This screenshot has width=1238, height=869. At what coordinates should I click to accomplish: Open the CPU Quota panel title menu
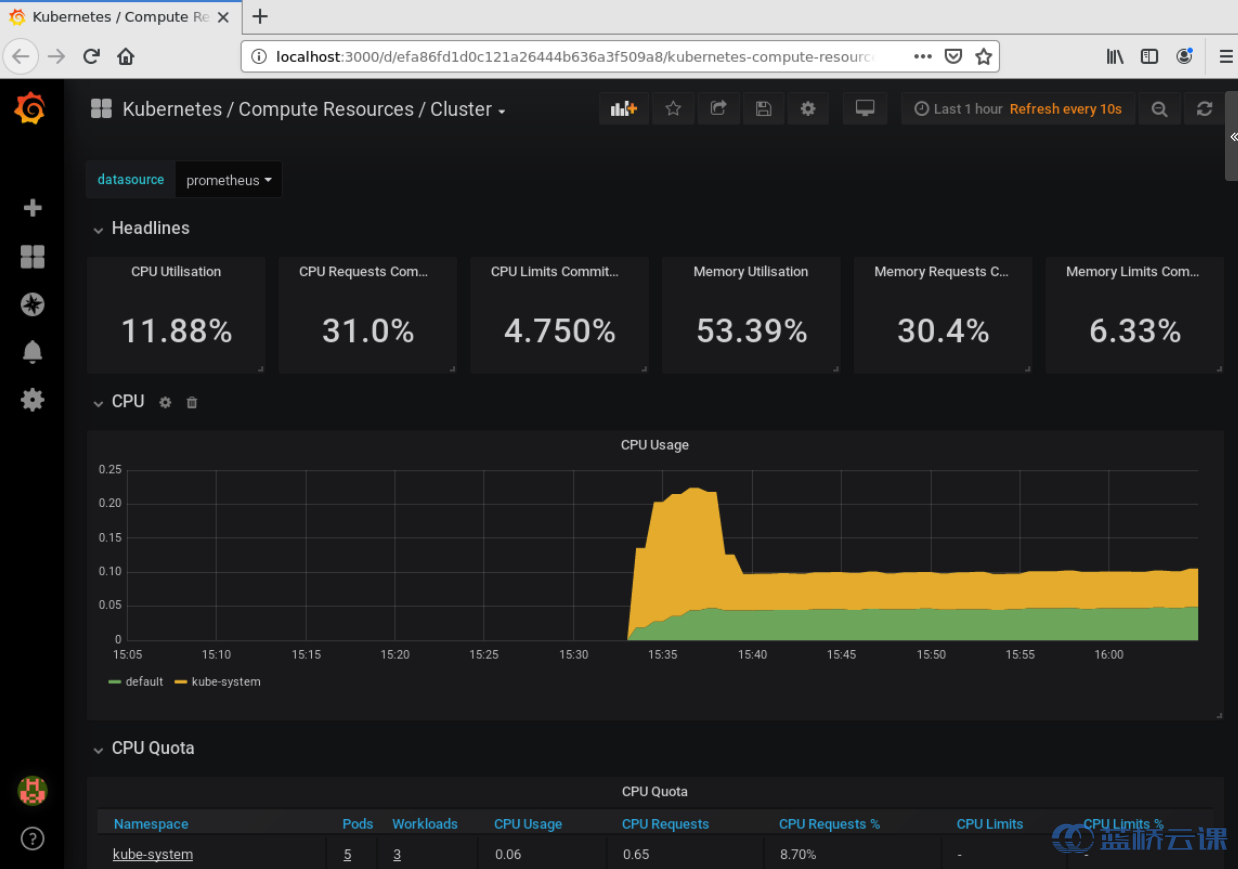[x=655, y=791]
